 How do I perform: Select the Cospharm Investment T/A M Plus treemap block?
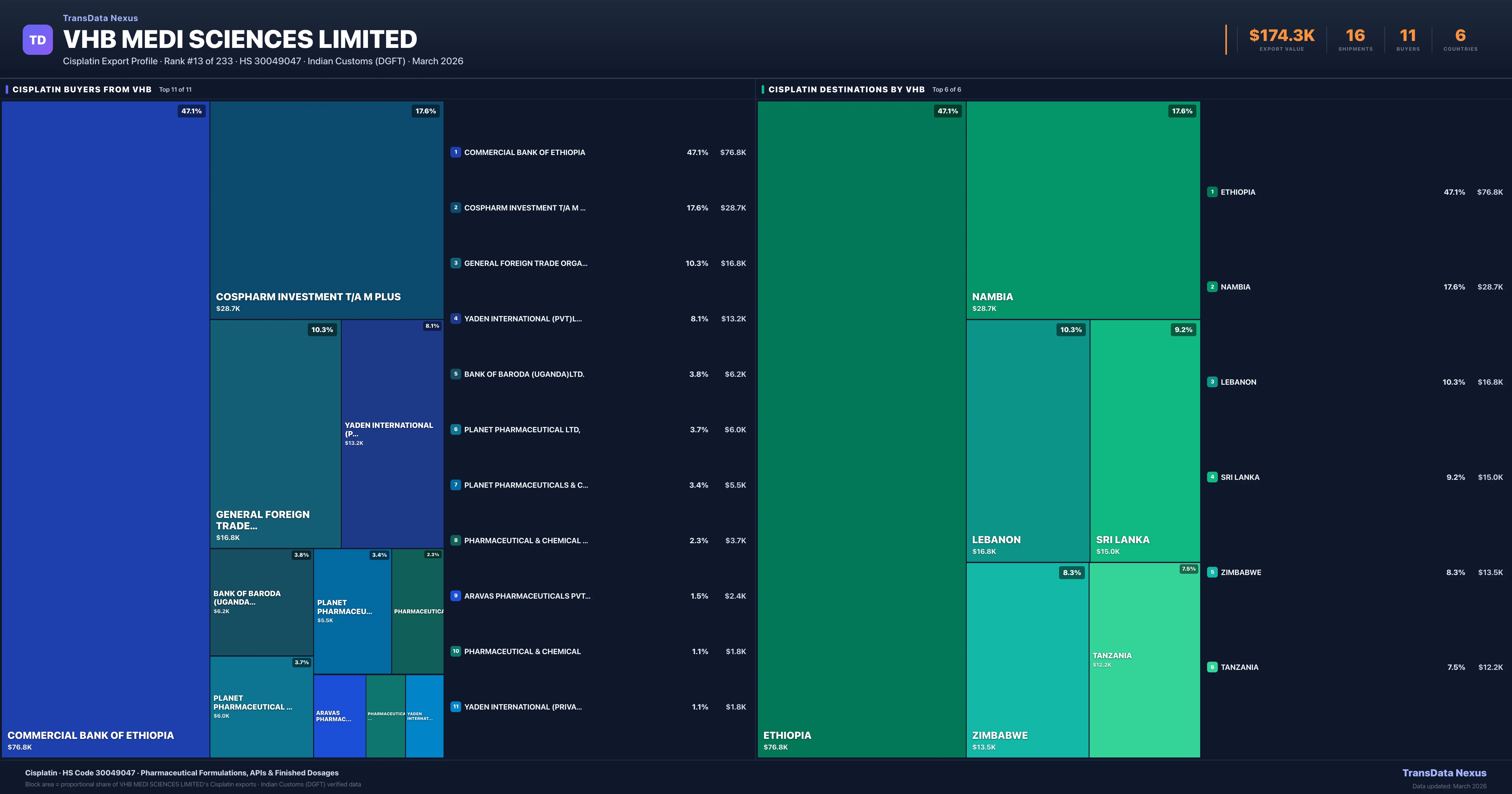coord(326,210)
